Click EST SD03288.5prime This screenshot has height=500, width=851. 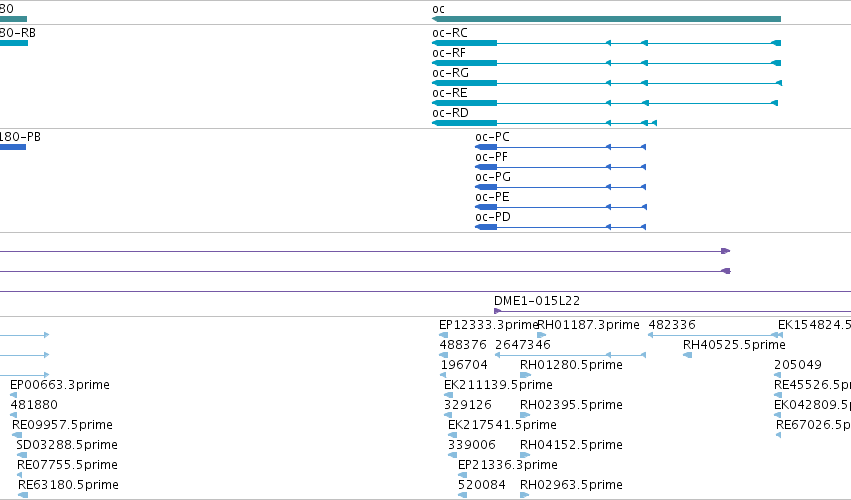tap(67, 445)
